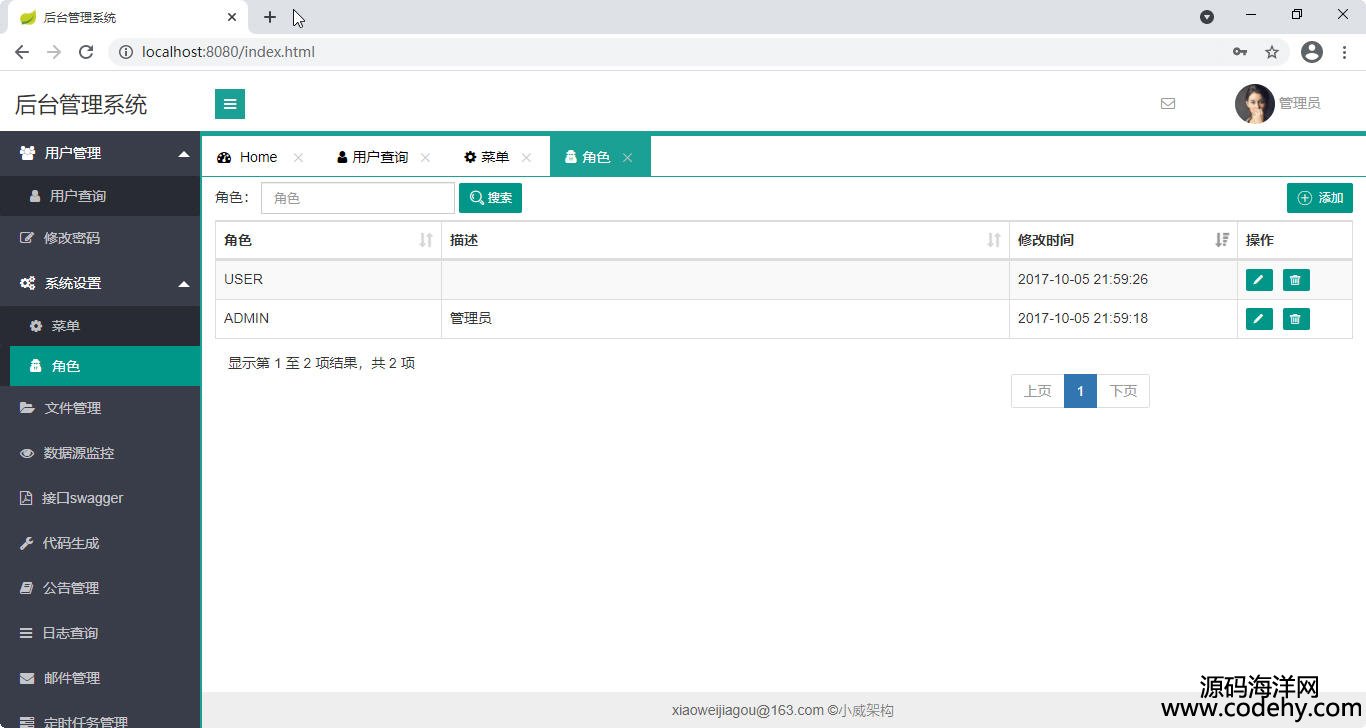Edit the ADMIN role with pencil icon
The height and width of the screenshot is (728, 1366).
pyautogui.click(x=1259, y=319)
